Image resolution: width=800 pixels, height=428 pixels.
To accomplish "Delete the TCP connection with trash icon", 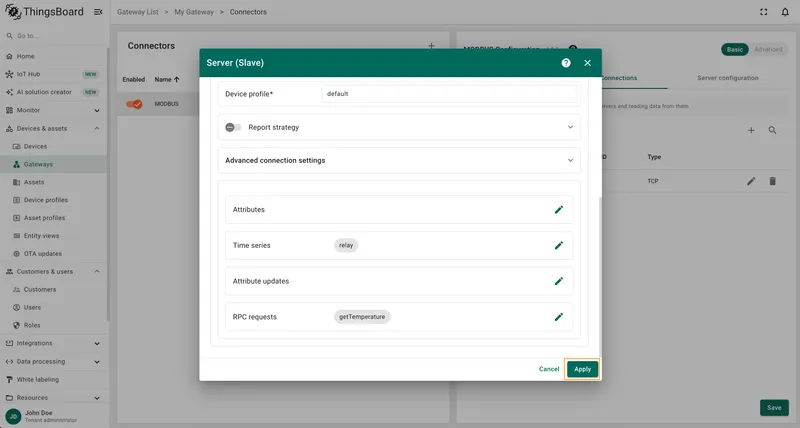I will [772, 181].
